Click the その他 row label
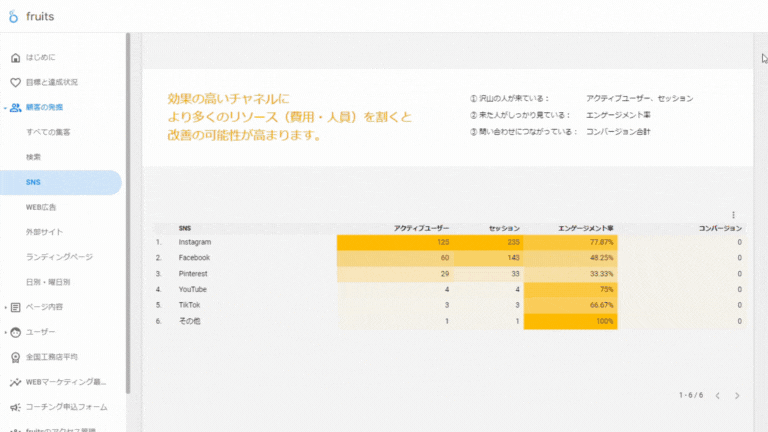Viewport: 768px width, 432px height. [x=189, y=321]
